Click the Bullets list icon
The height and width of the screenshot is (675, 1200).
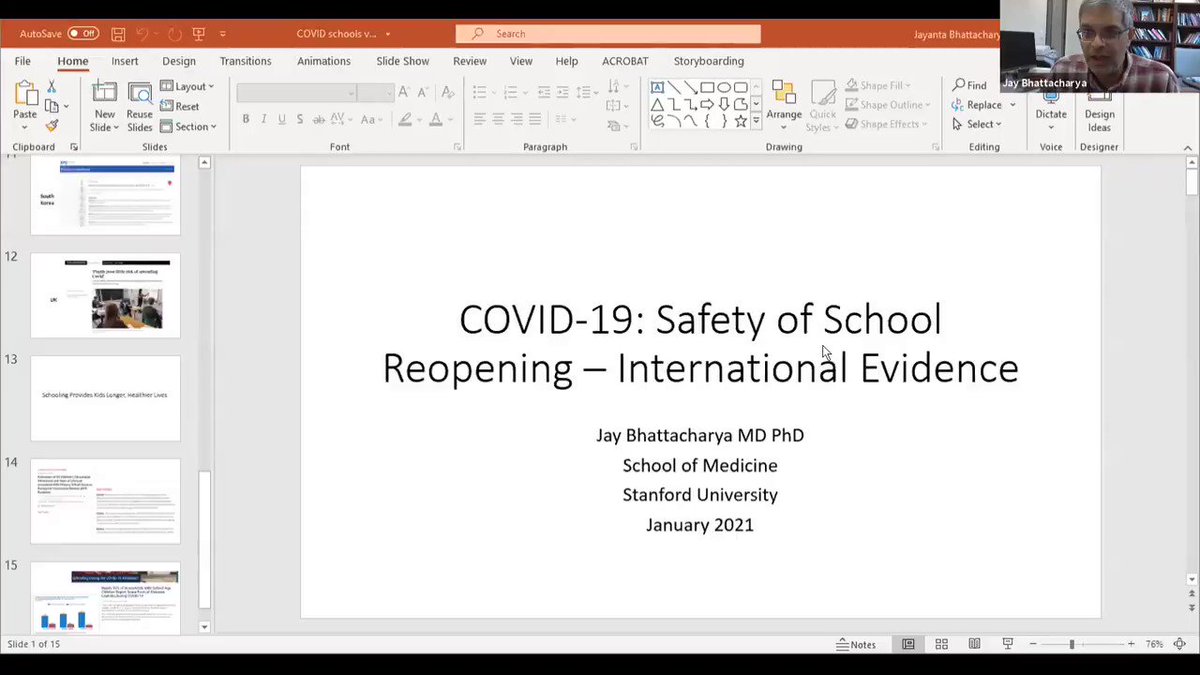click(479, 93)
